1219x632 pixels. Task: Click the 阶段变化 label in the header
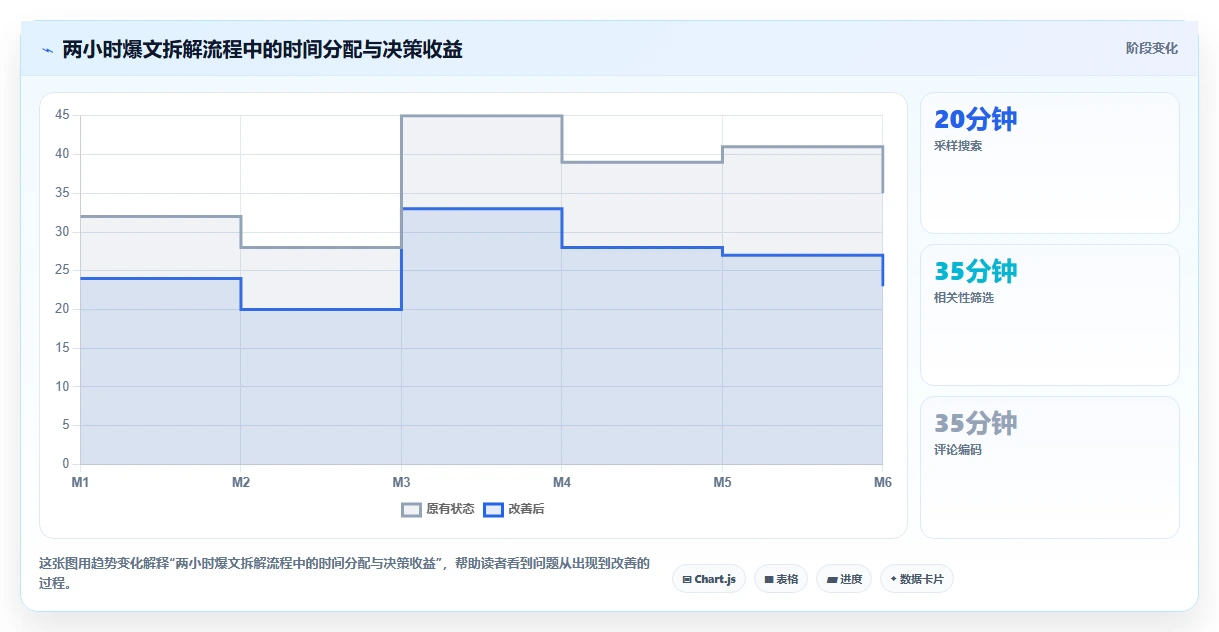coord(1152,48)
